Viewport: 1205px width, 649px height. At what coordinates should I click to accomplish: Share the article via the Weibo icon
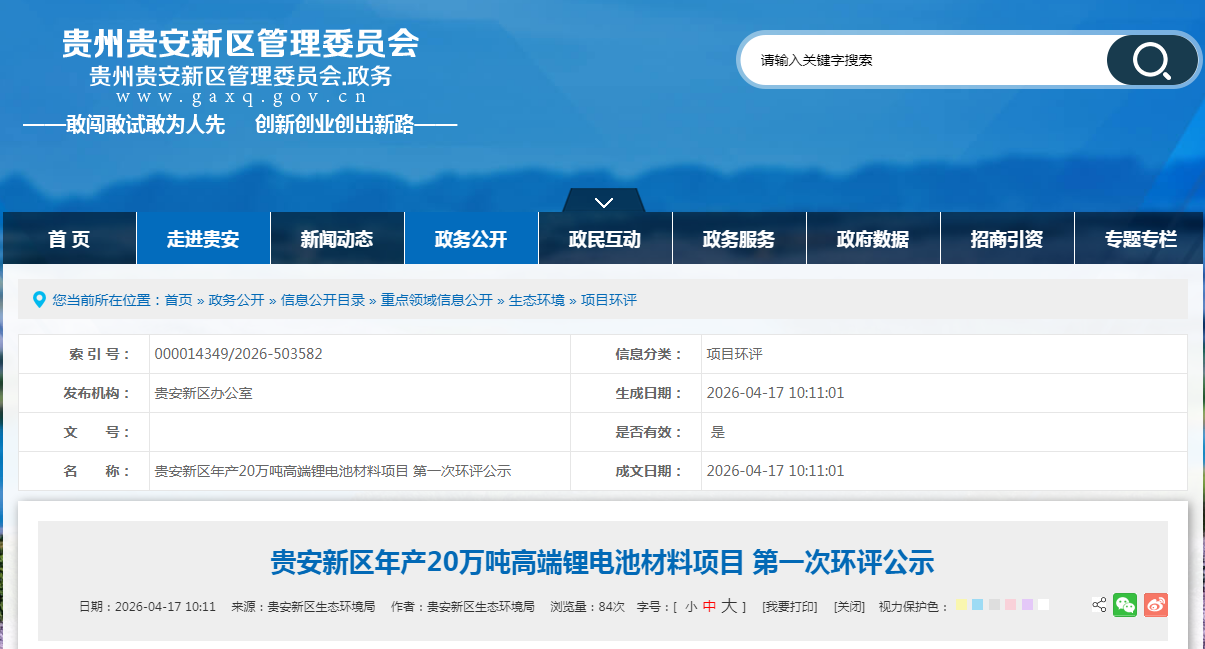pyautogui.click(x=1155, y=605)
